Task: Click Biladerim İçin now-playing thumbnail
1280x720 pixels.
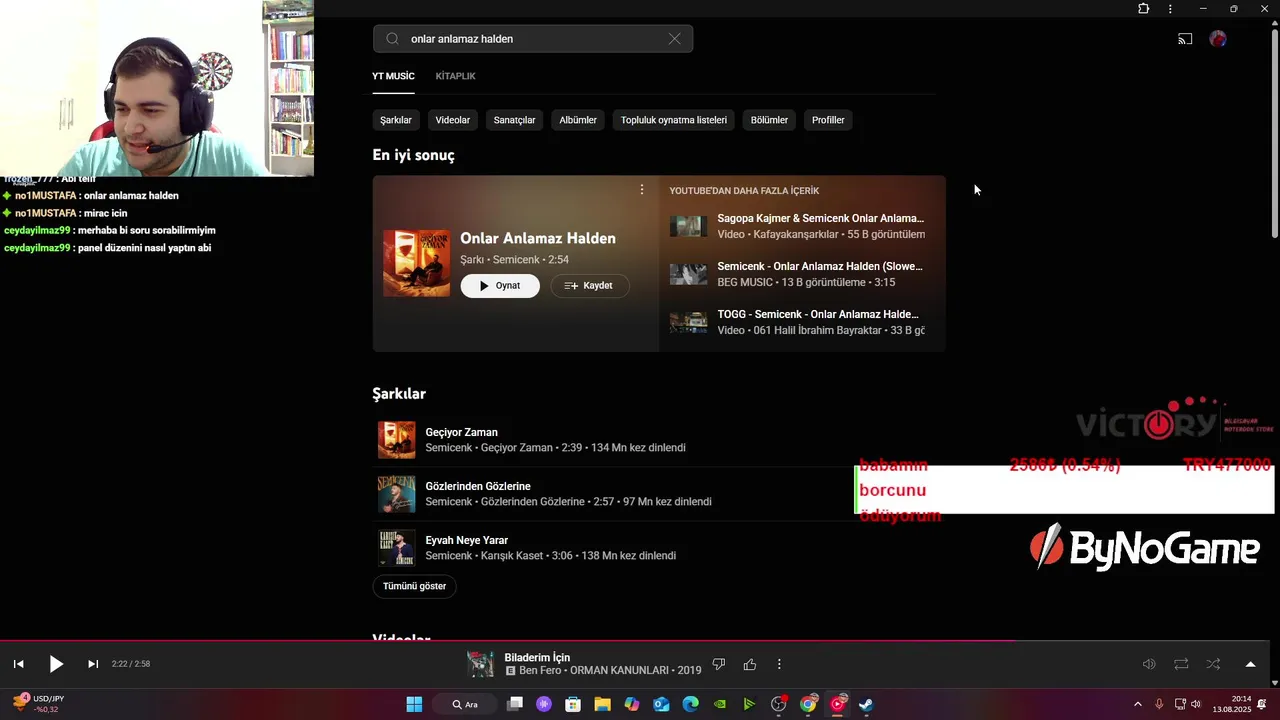Action: coord(481,664)
